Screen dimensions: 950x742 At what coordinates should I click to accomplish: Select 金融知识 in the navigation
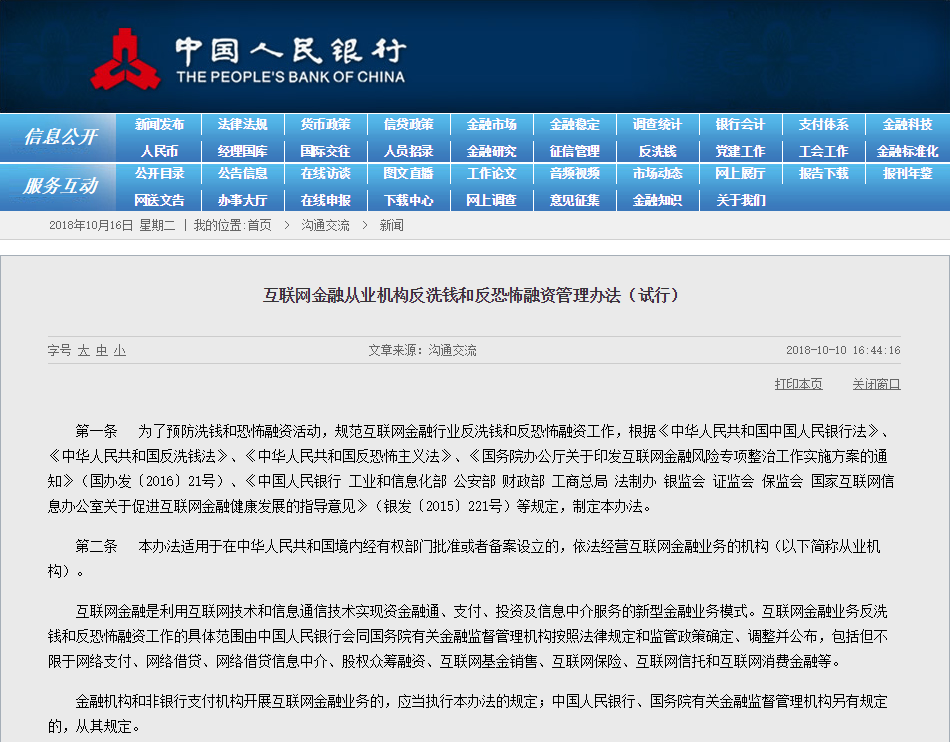pos(657,200)
